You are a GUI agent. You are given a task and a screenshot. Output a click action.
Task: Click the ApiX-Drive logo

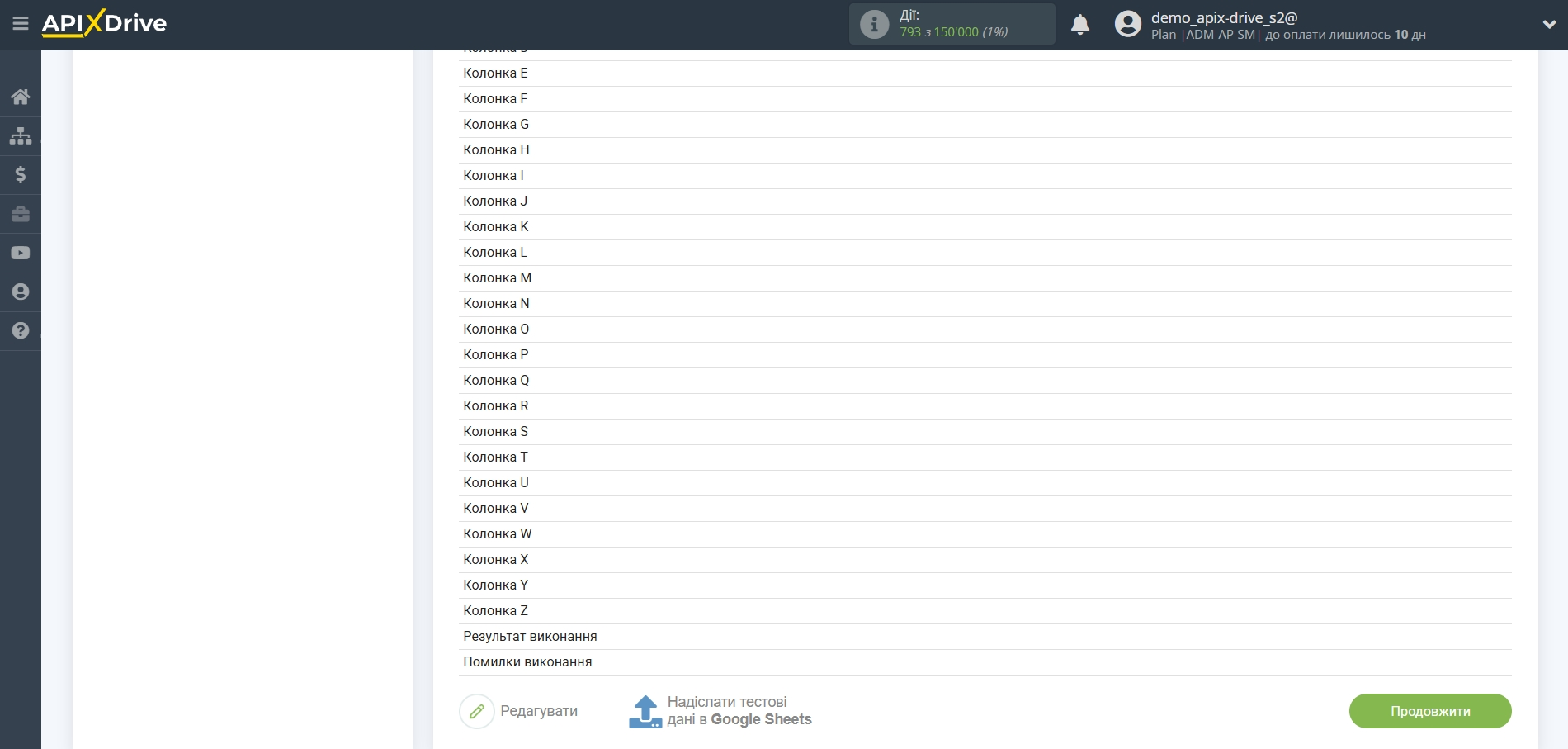104,23
